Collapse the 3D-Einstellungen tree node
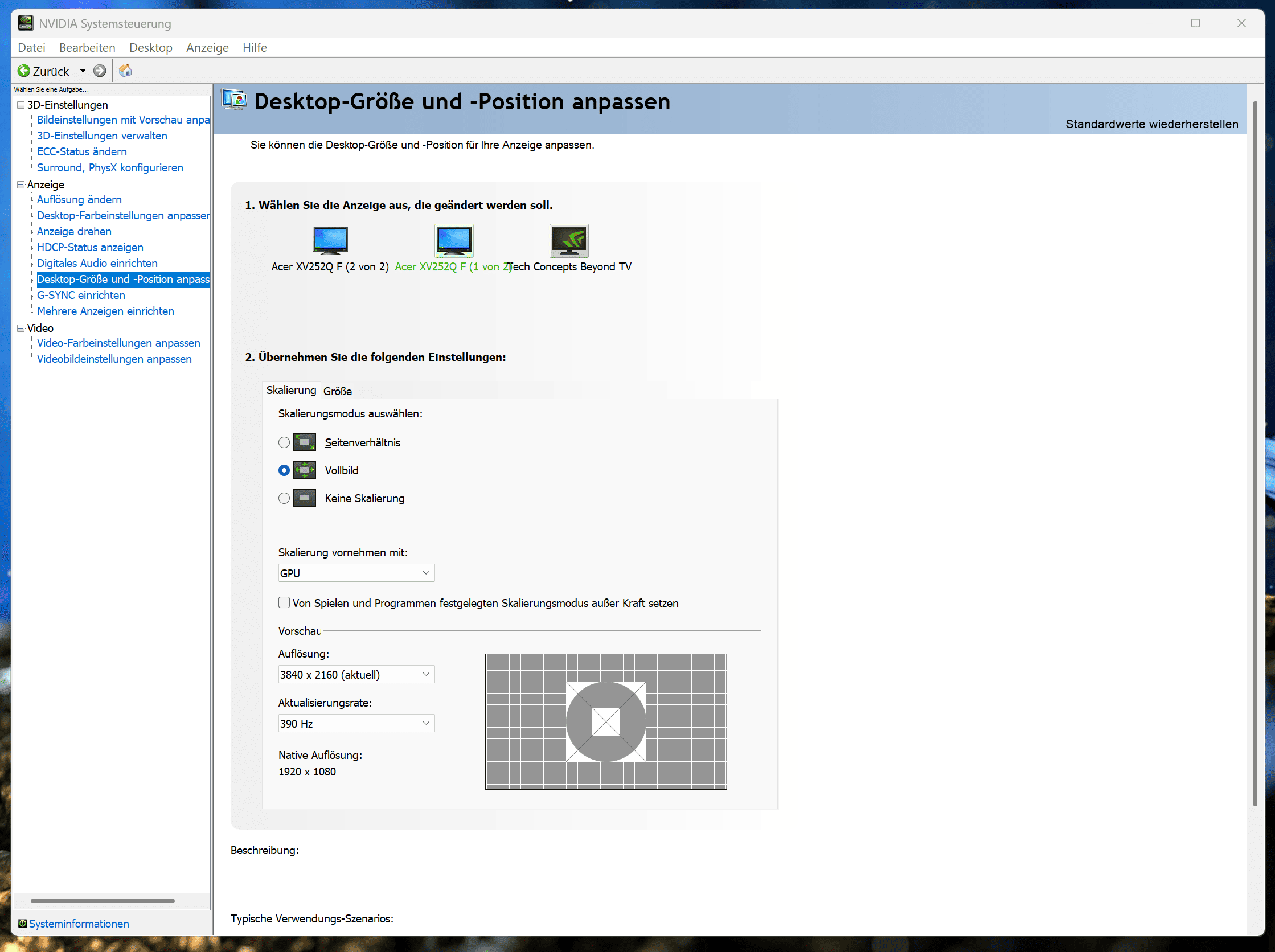Screen dimensions: 1275x952 coord(21,105)
